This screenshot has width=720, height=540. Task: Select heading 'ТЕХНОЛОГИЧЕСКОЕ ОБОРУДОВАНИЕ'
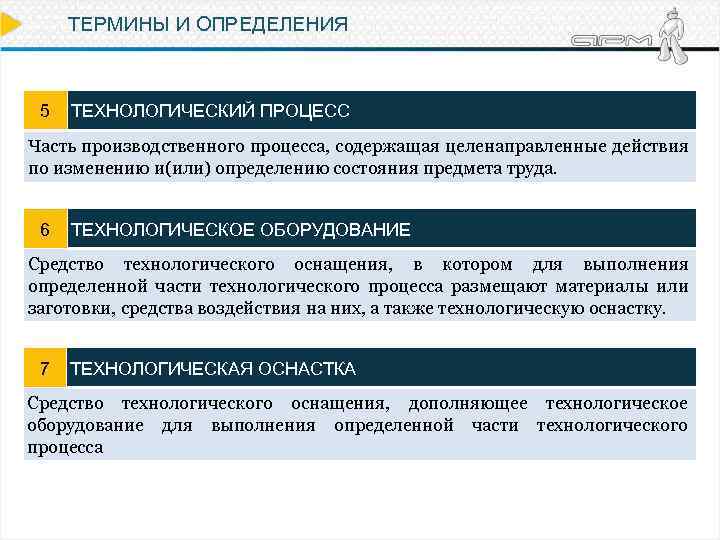[x=241, y=229]
